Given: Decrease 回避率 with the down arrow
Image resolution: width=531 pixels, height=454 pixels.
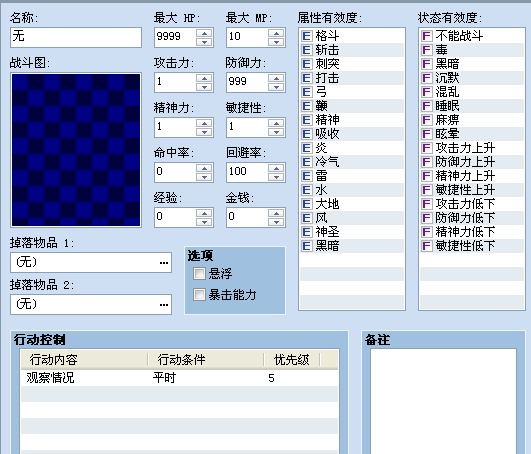Looking at the screenshot, I should tap(276, 177).
